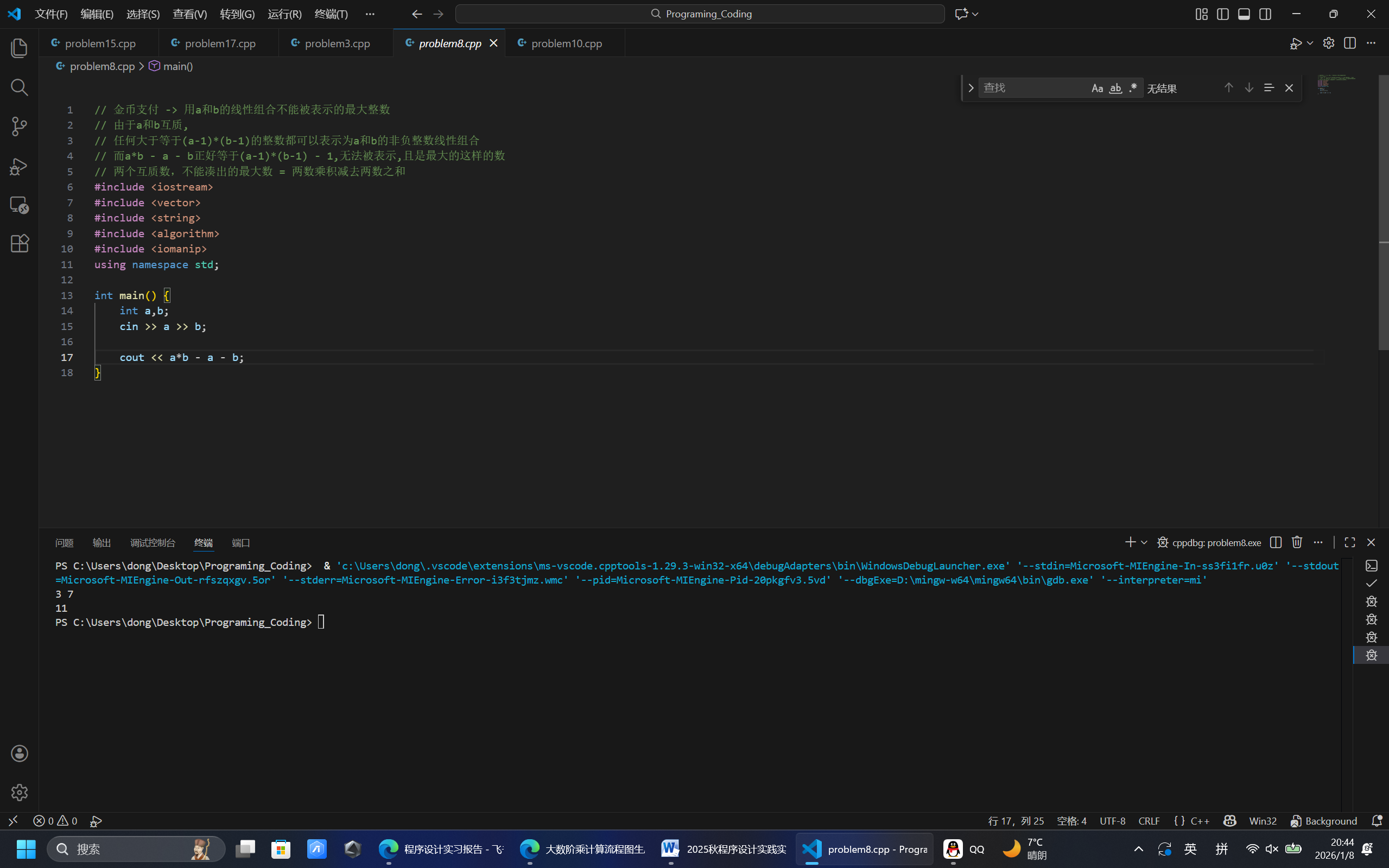The width and height of the screenshot is (1389, 868).
Task: Click the UTF-8 encoding status item
Action: coord(1112,821)
